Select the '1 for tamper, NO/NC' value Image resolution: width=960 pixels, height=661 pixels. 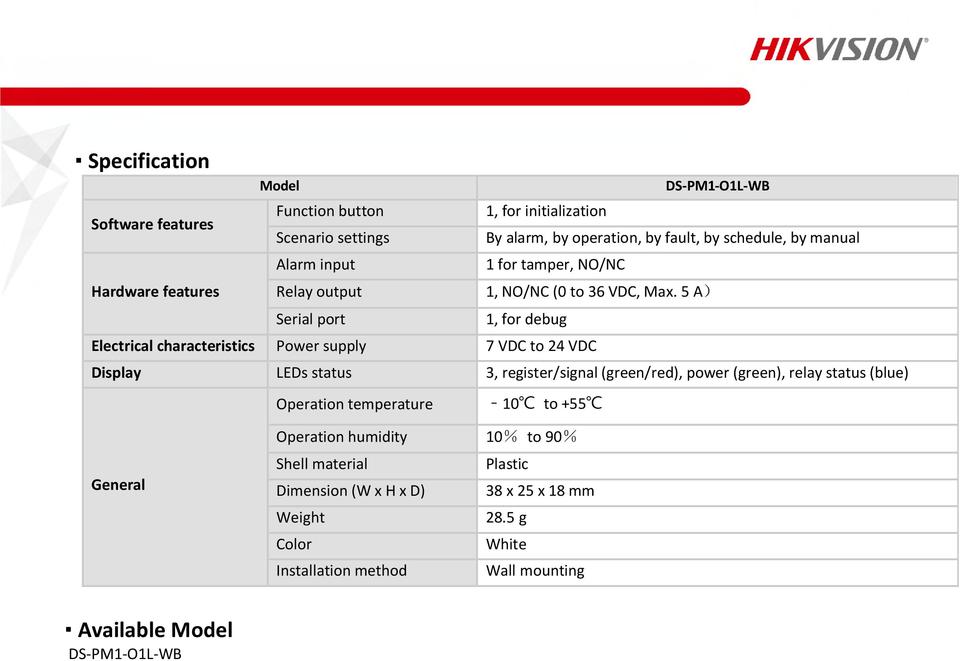pos(555,265)
